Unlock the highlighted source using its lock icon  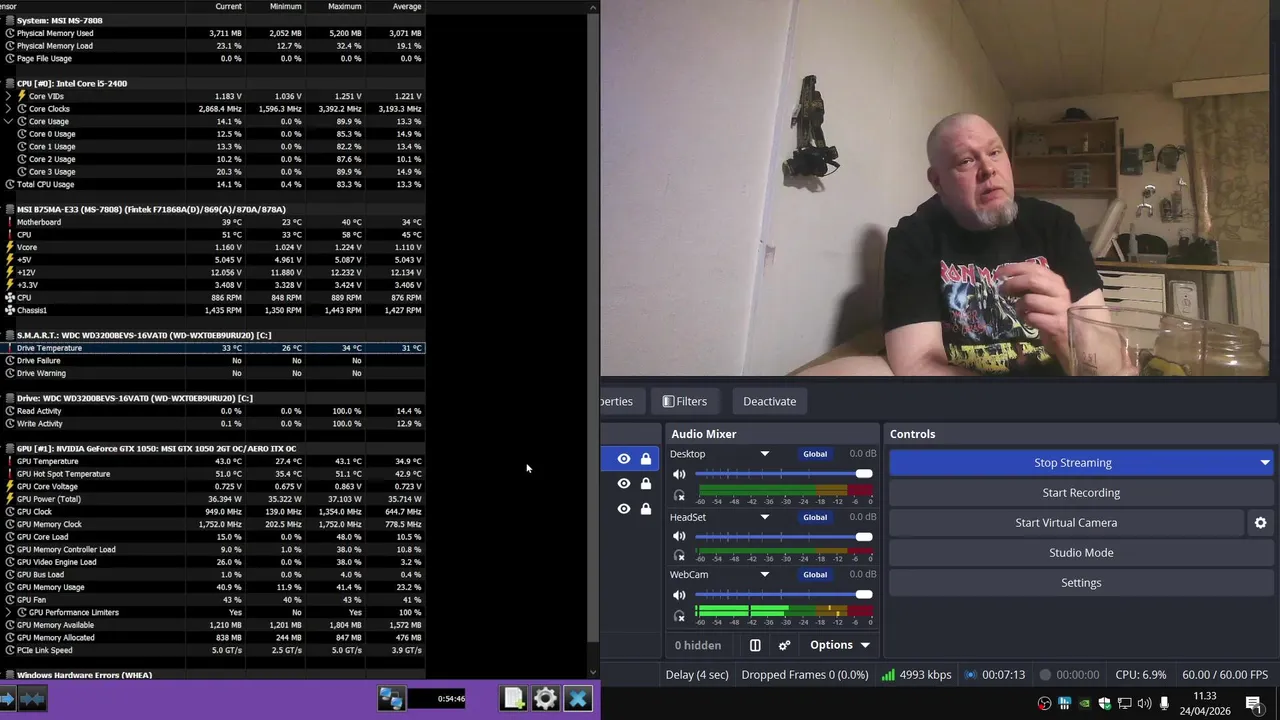(x=646, y=459)
